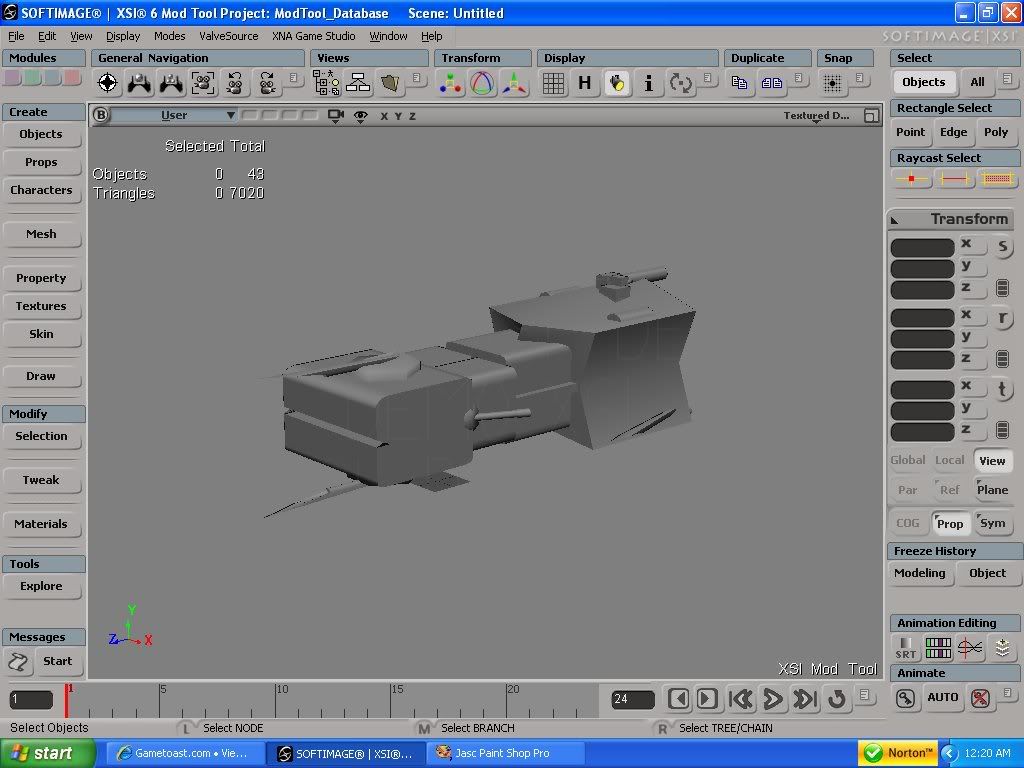The image size is (1024, 768).
Task: Click the refresh display arrows icon
Action: point(680,83)
